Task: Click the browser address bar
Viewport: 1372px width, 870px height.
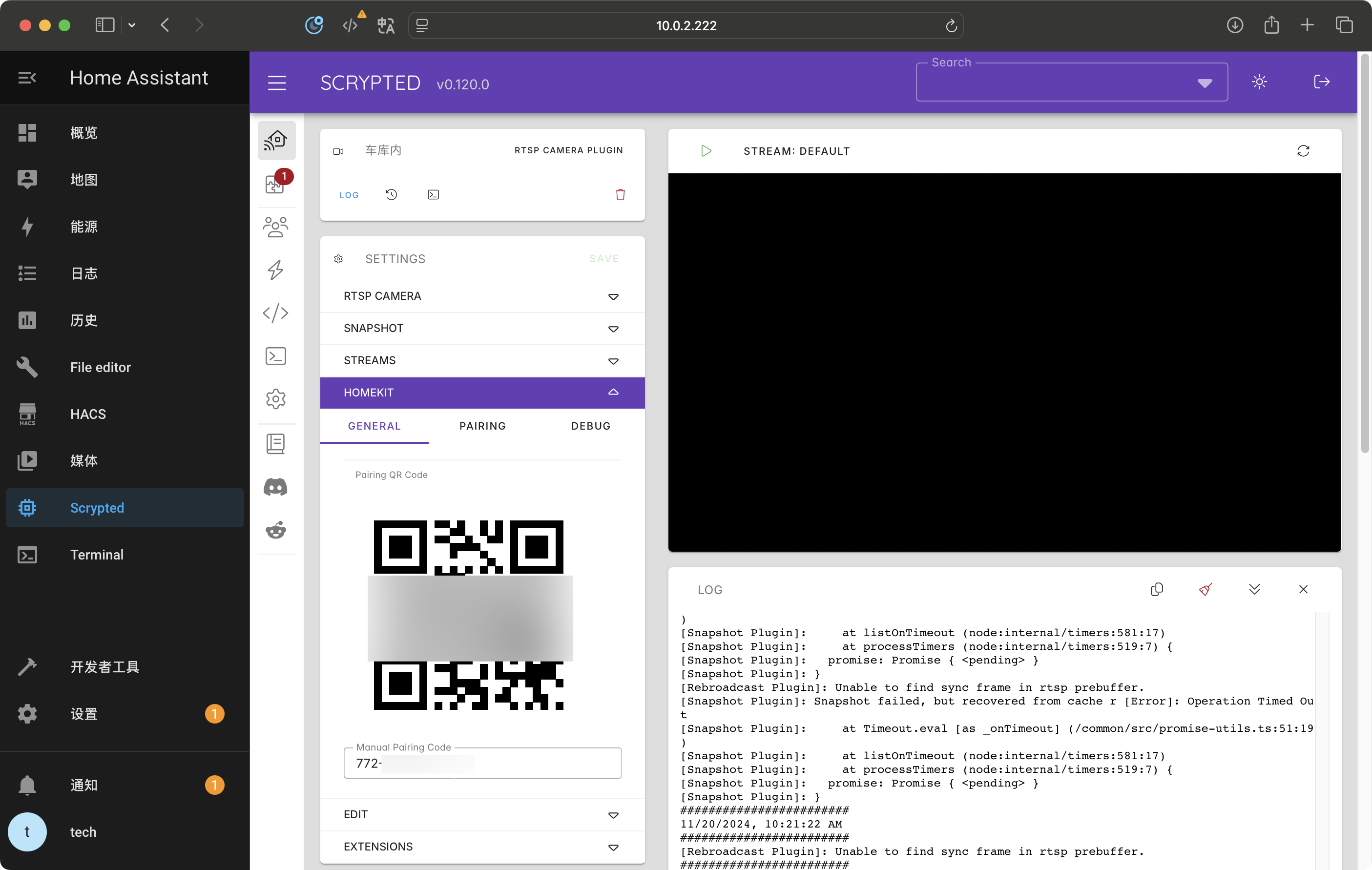Action: 686,26
